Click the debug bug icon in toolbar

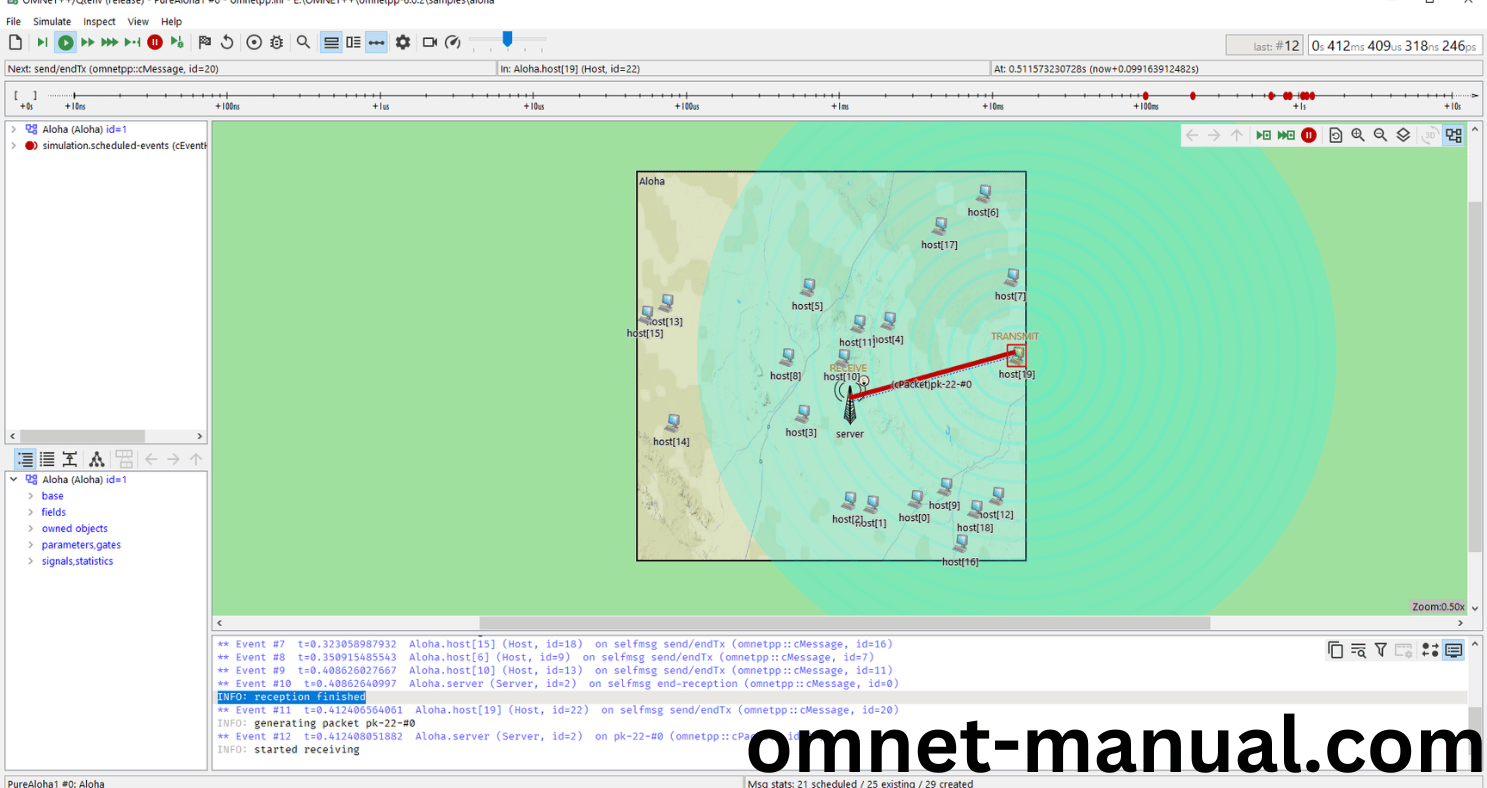coord(276,42)
